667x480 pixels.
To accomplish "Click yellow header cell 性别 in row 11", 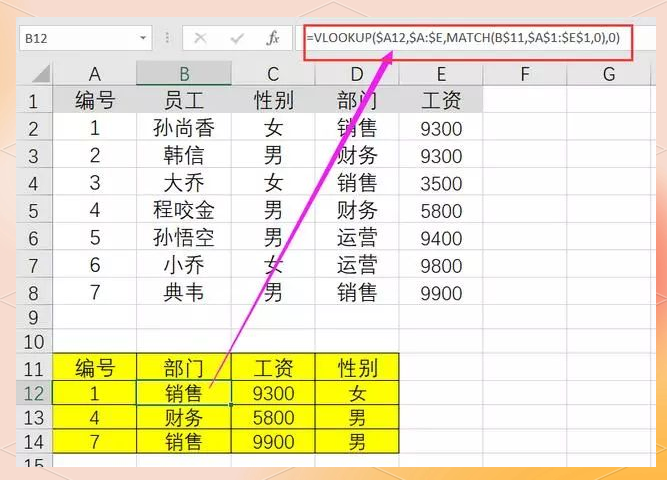I will (x=357, y=368).
